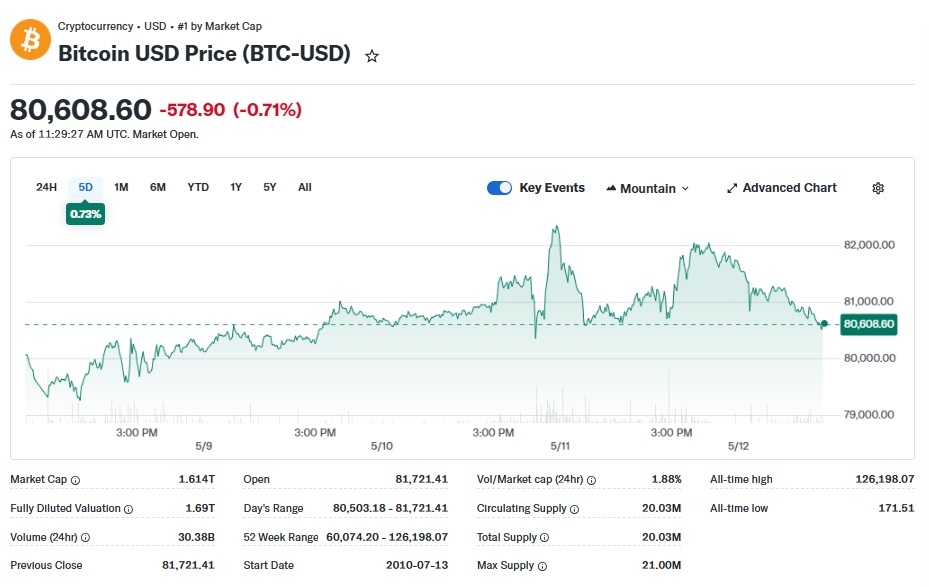This screenshot has width=929, height=587.
Task: Click the 5/10 date label
Action: pyautogui.click(x=382, y=446)
